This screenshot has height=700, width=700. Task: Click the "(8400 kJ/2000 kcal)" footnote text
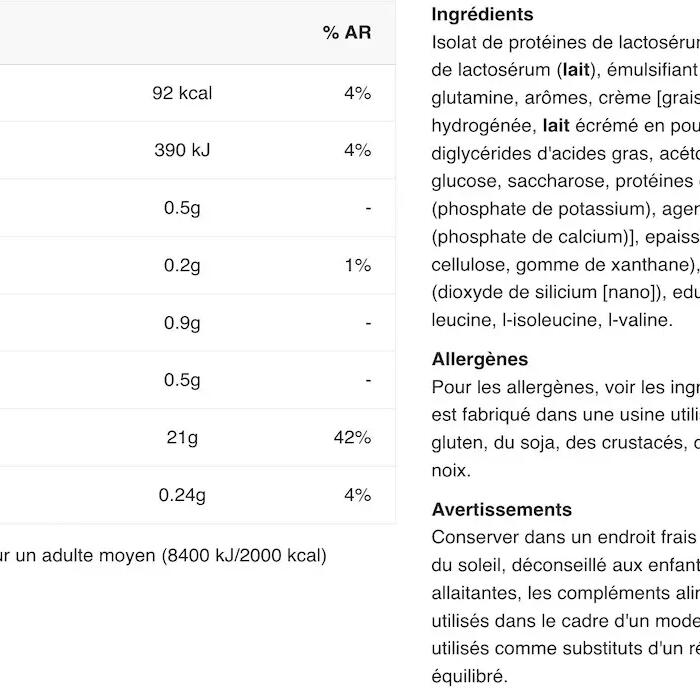pos(244,555)
